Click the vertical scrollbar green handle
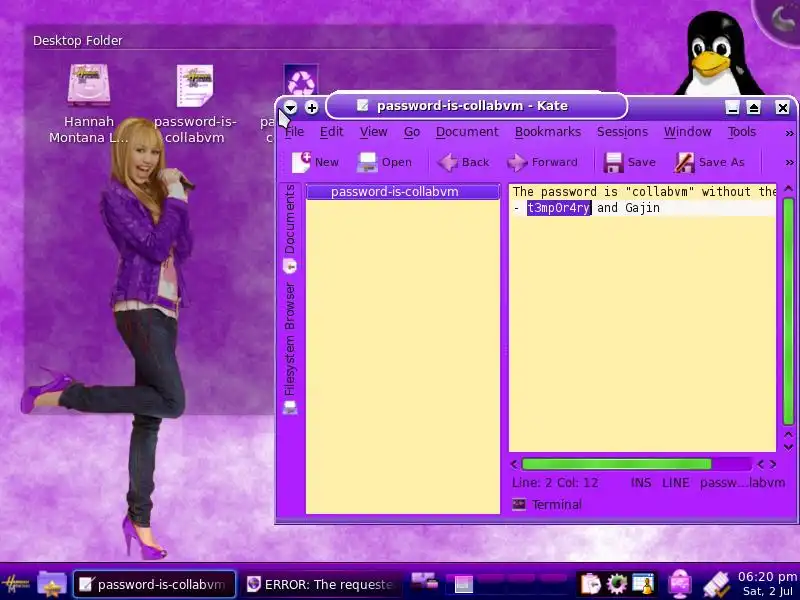This screenshot has height=600, width=800. [788, 312]
